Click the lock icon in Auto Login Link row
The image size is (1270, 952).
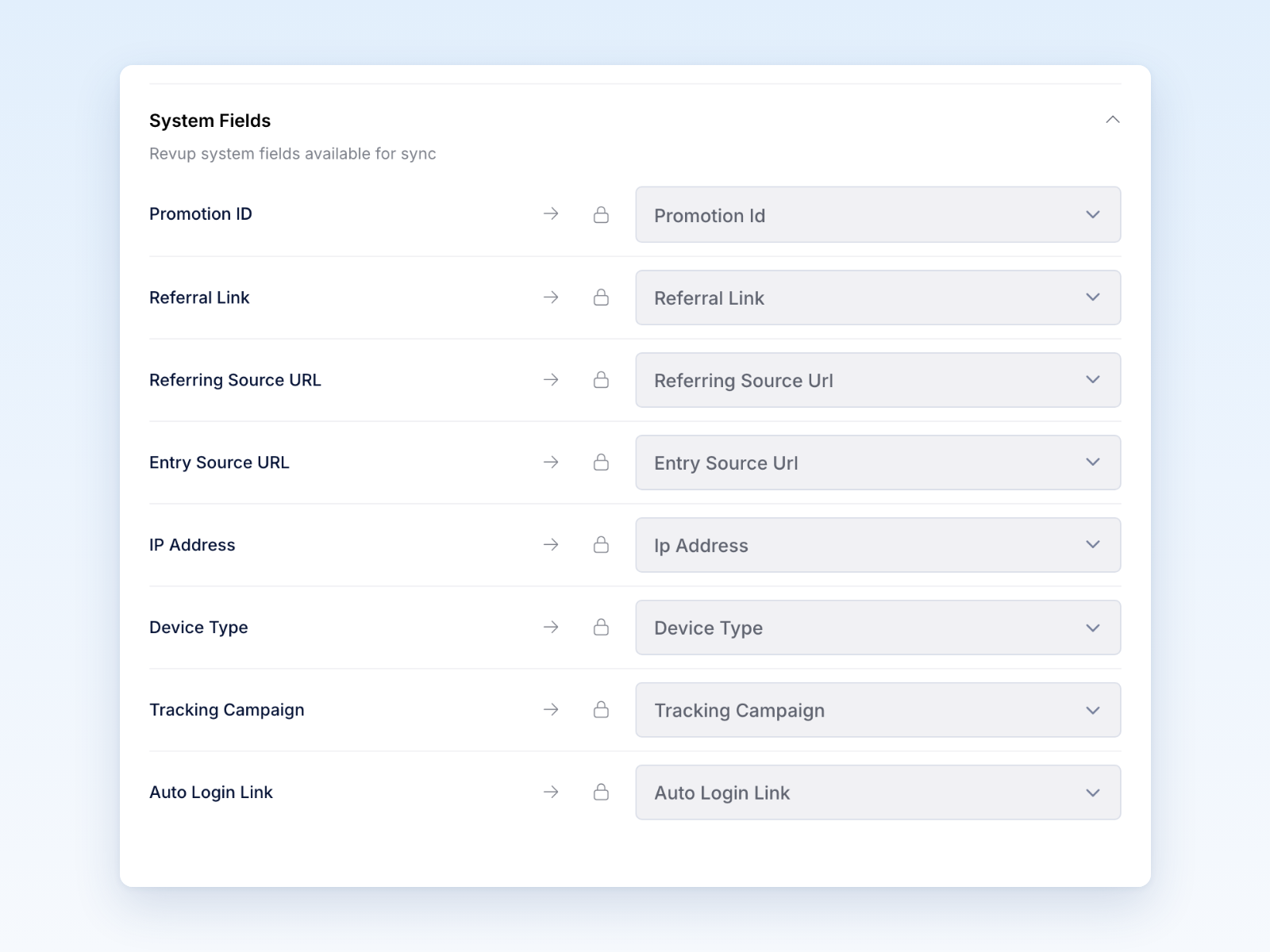[x=602, y=793]
